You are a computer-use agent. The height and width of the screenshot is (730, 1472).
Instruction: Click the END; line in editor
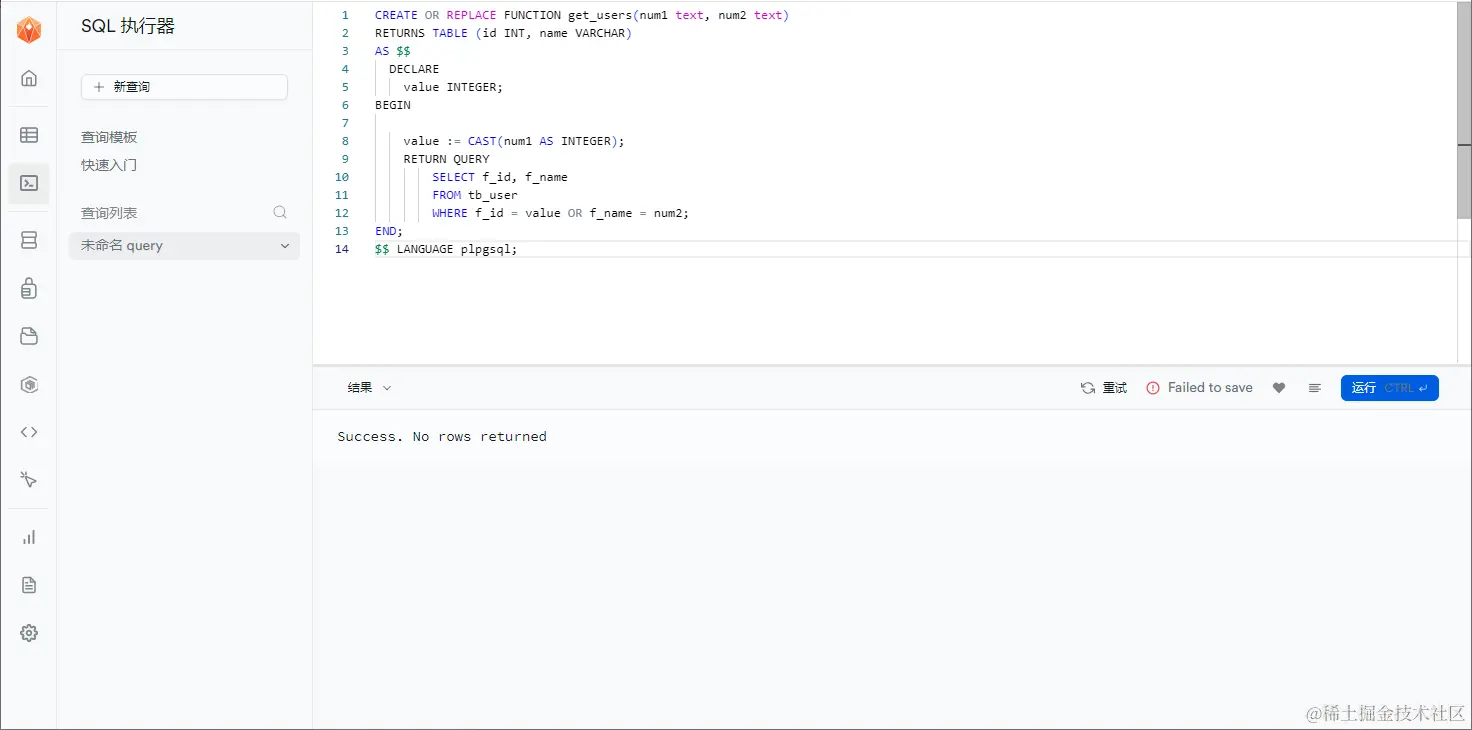click(x=389, y=231)
